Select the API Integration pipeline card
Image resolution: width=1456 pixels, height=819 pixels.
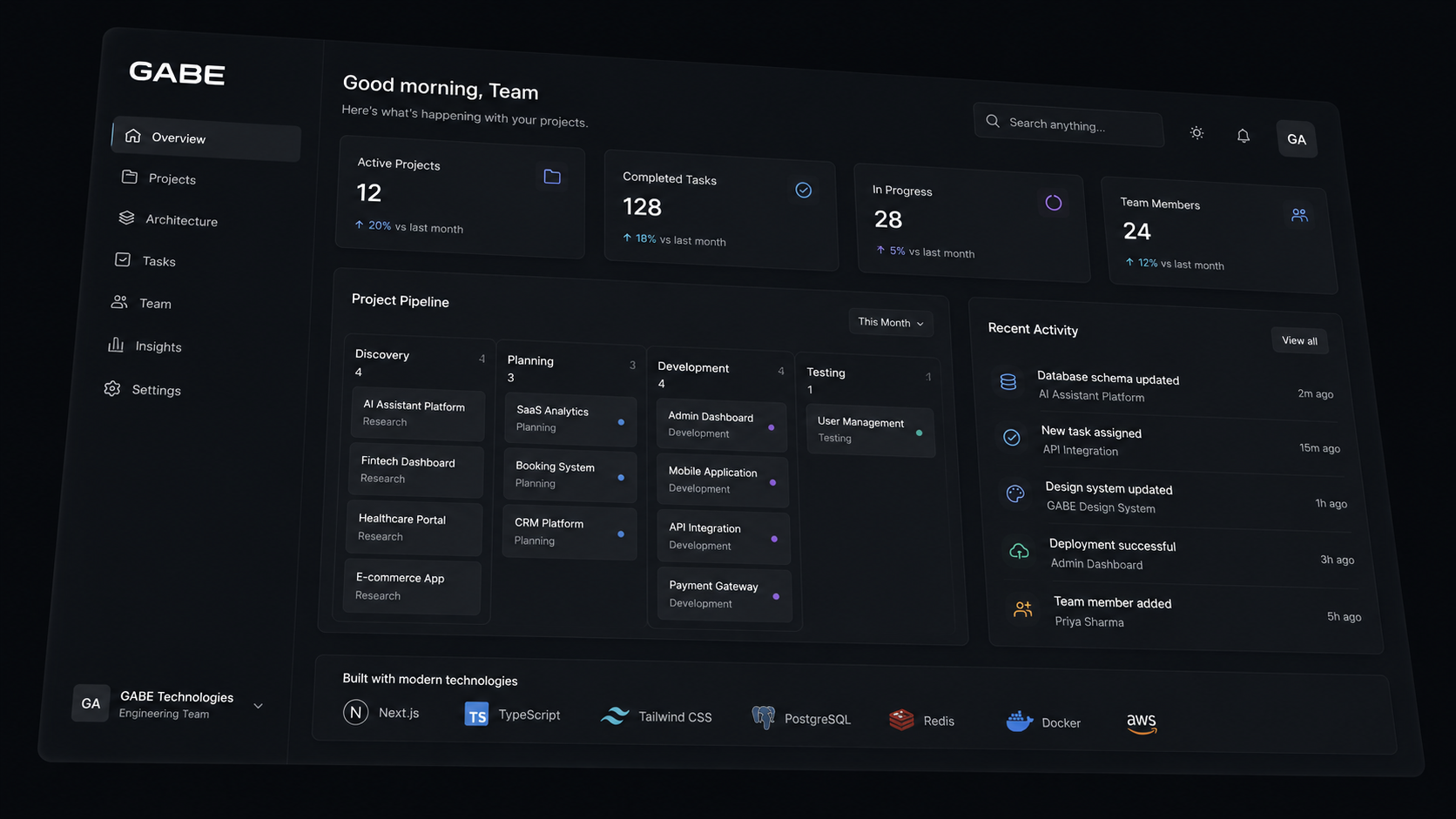(x=723, y=537)
